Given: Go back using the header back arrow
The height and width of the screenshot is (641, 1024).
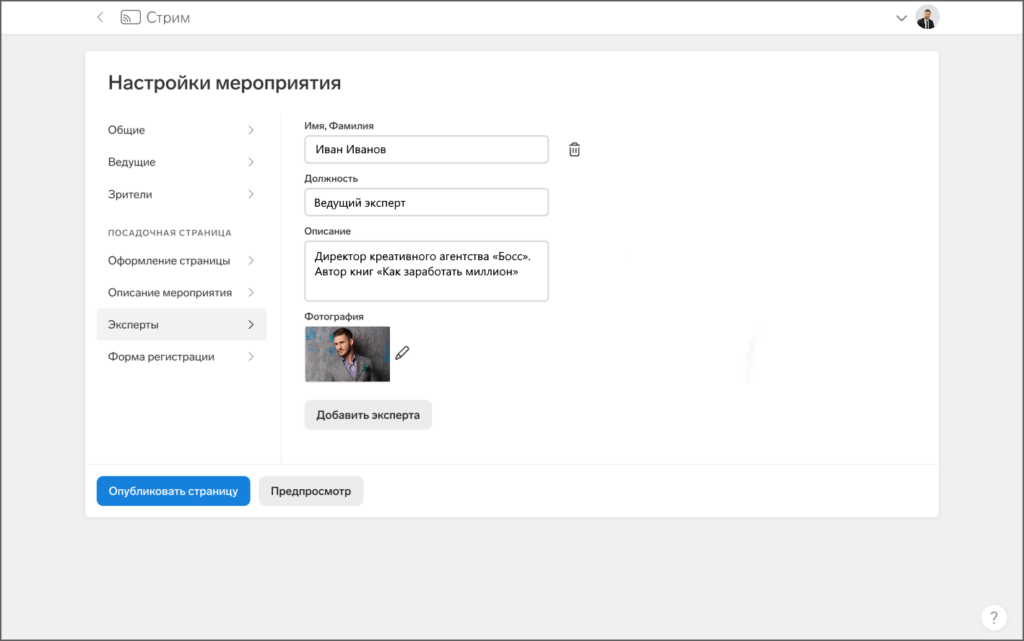Looking at the screenshot, I should point(100,18).
